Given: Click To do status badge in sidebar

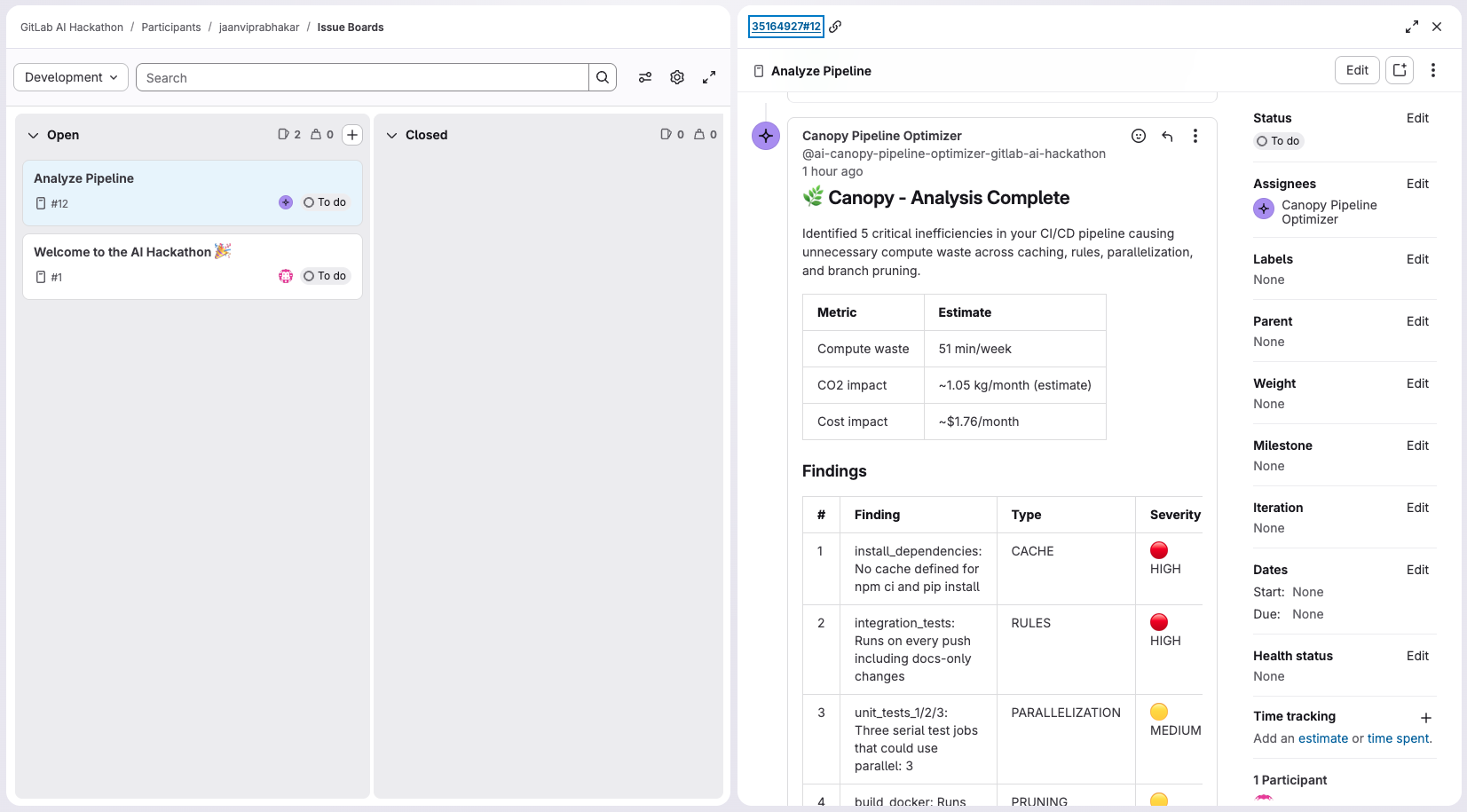Looking at the screenshot, I should [1278, 141].
